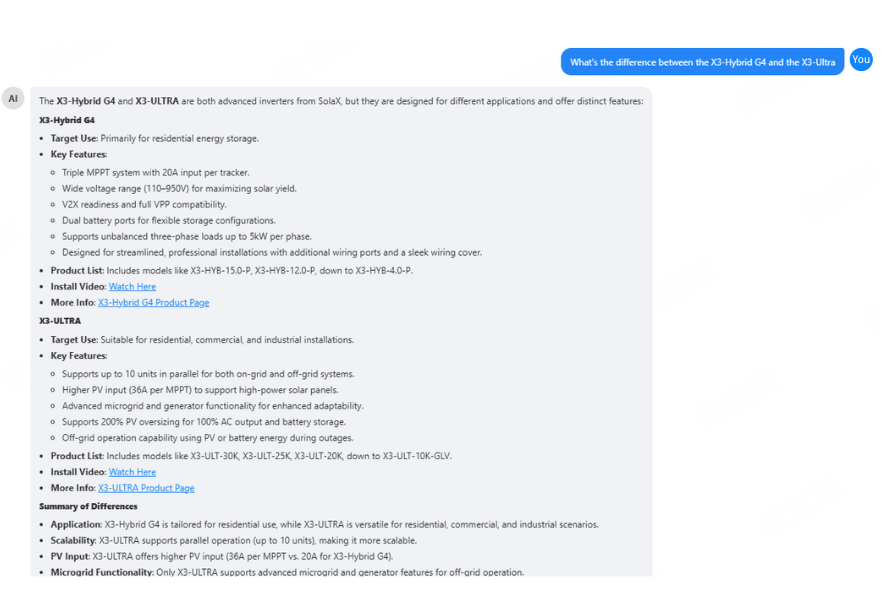
Task: Click the Microgrid Functionality summary line
Action: (287, 573)
